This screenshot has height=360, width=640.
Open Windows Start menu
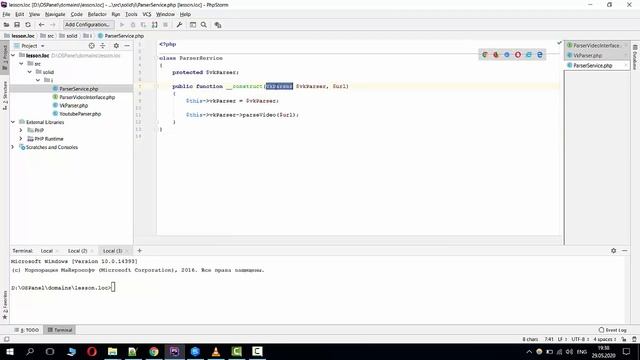click(10, 351)
